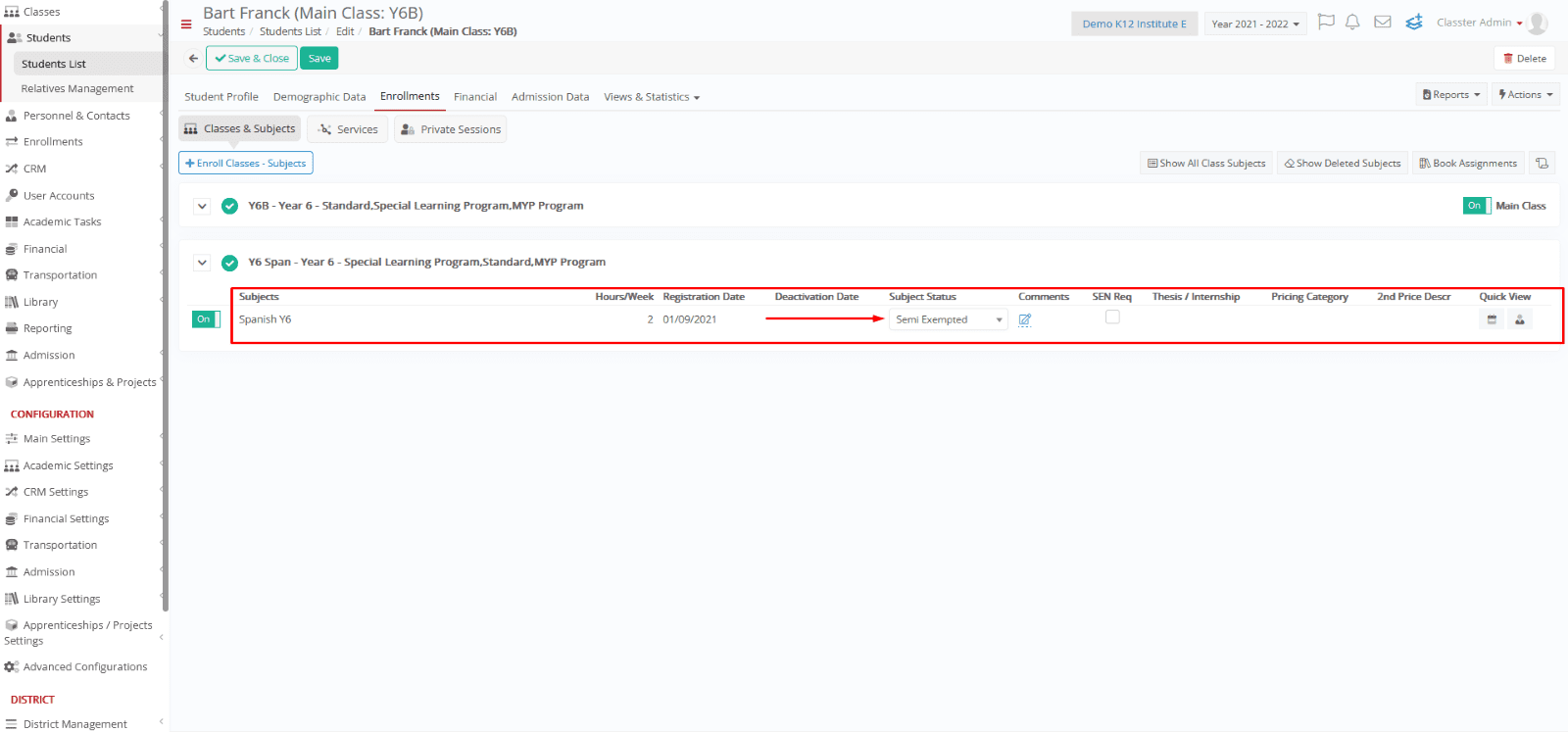The width and height of the screenshot is (1568, 732).
Task: Open calendar quick view for Spanish Y6
Action: pyautogui.click(x=1492, y=319)
